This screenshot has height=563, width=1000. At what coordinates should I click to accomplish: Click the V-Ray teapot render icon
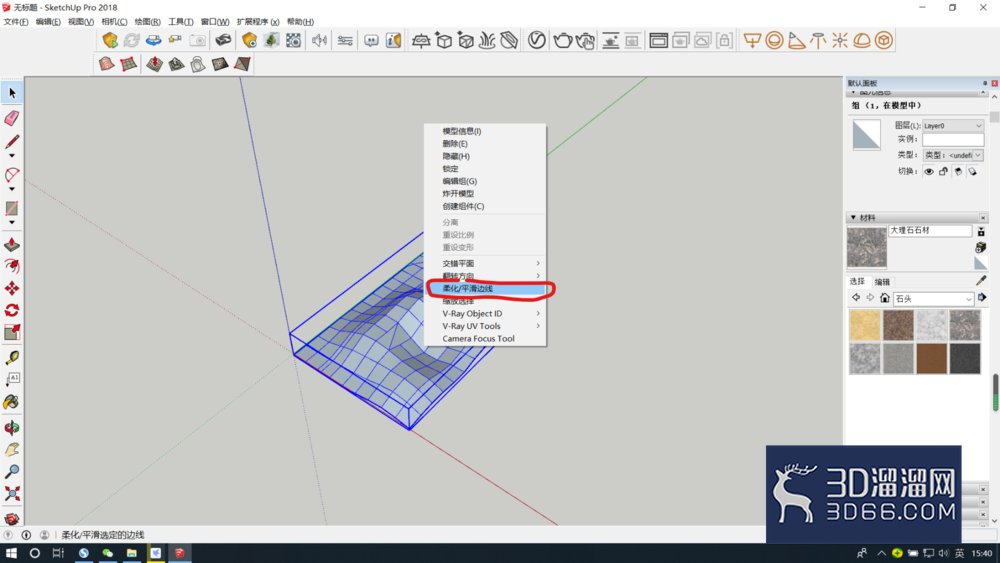click(562, 41)
